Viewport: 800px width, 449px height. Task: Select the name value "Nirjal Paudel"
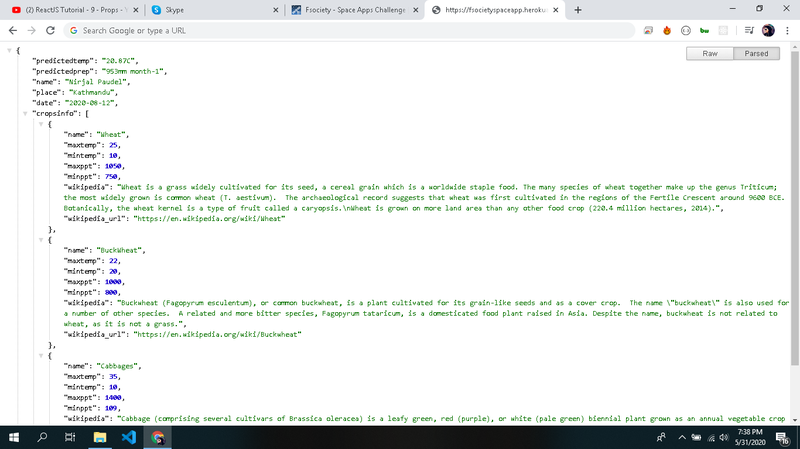coord(97,82)
